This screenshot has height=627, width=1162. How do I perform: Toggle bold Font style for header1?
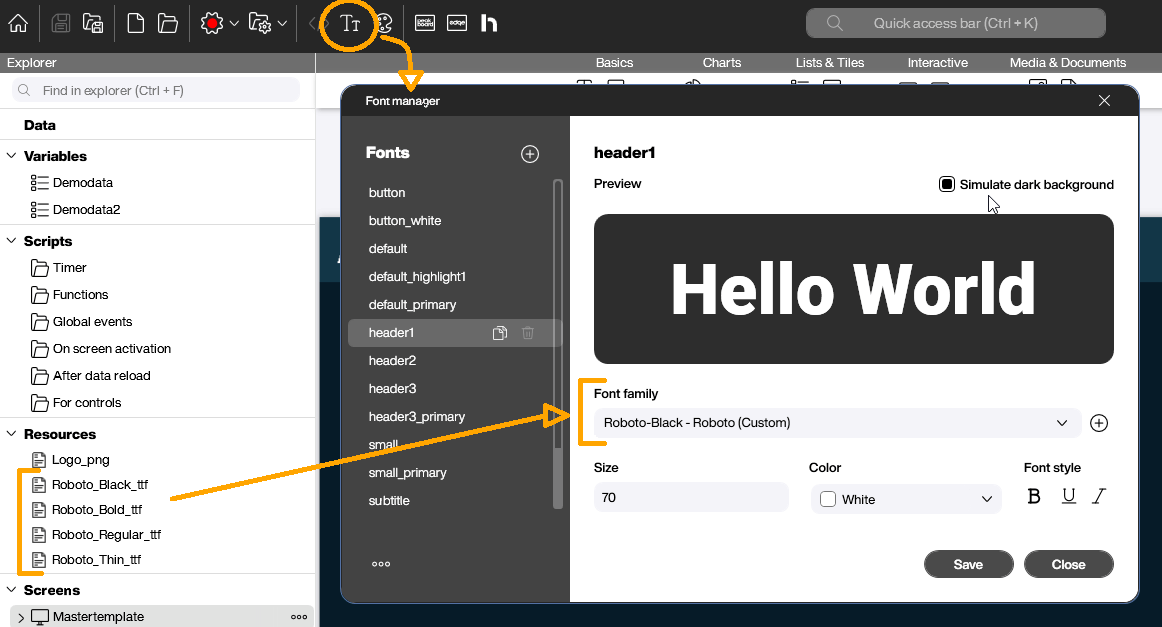(x=1034, y=495)
